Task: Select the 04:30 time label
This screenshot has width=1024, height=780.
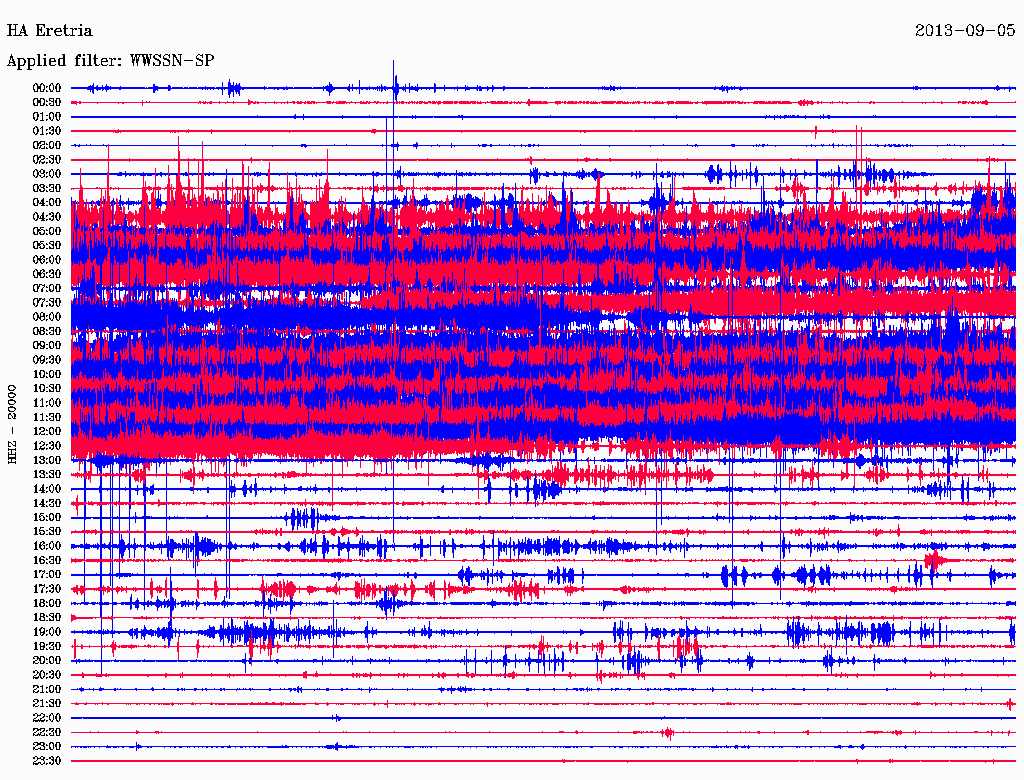Action: pyautogui.click(x=47, y=217)
